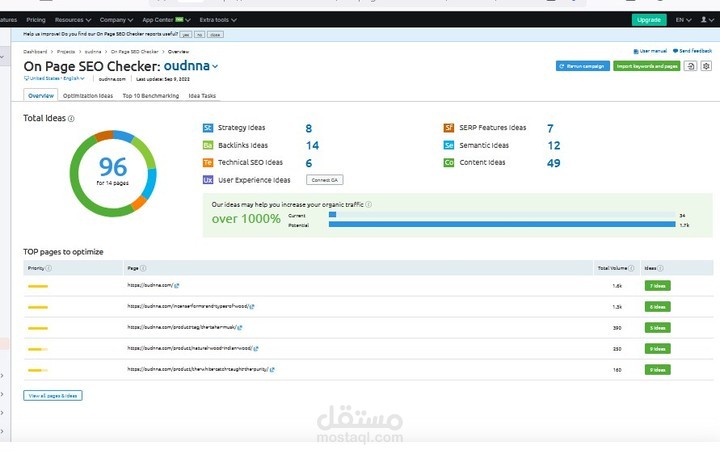Viewport: 720px width, 454px height.
Task: Open the ideas button on the 160 volume row
Action: point(658,370)
